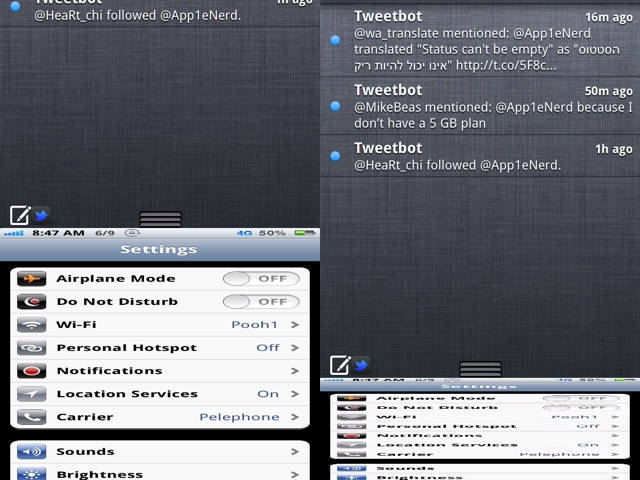Tap the http://t.co/5F8c... link in the @wa_translate notification

(506, 65)
